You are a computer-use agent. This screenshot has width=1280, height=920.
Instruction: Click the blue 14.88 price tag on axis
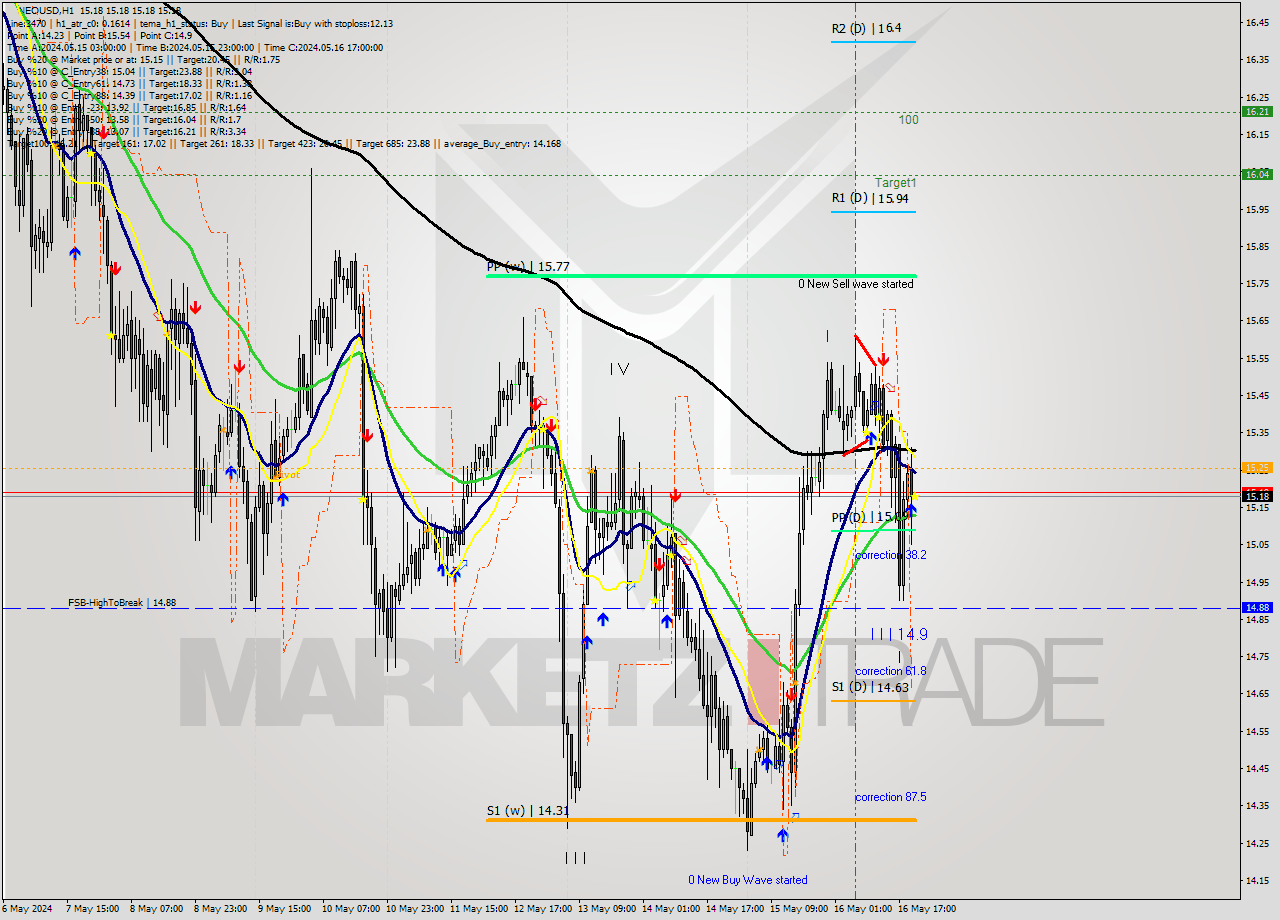point(1256,607)
